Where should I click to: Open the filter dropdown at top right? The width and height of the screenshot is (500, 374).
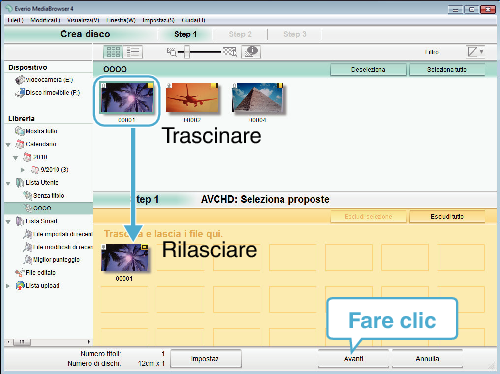(x=475, y=52)
